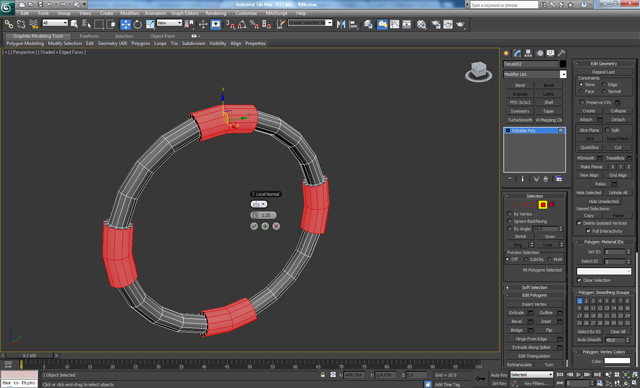Uncheck Full Interactivity
Screen dimensions: 640x388
(588, 231)
